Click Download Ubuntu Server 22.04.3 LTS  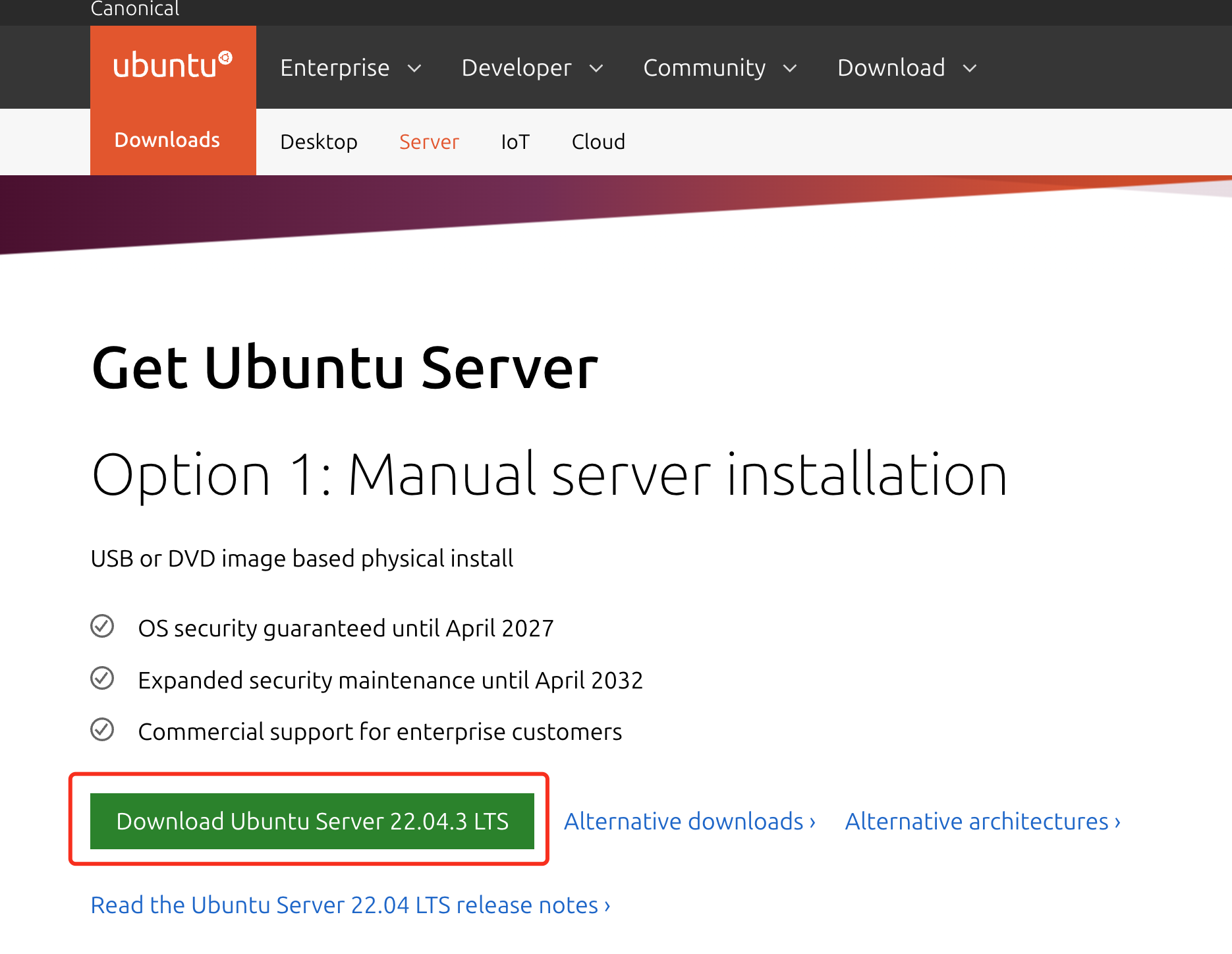pos(311,820)
